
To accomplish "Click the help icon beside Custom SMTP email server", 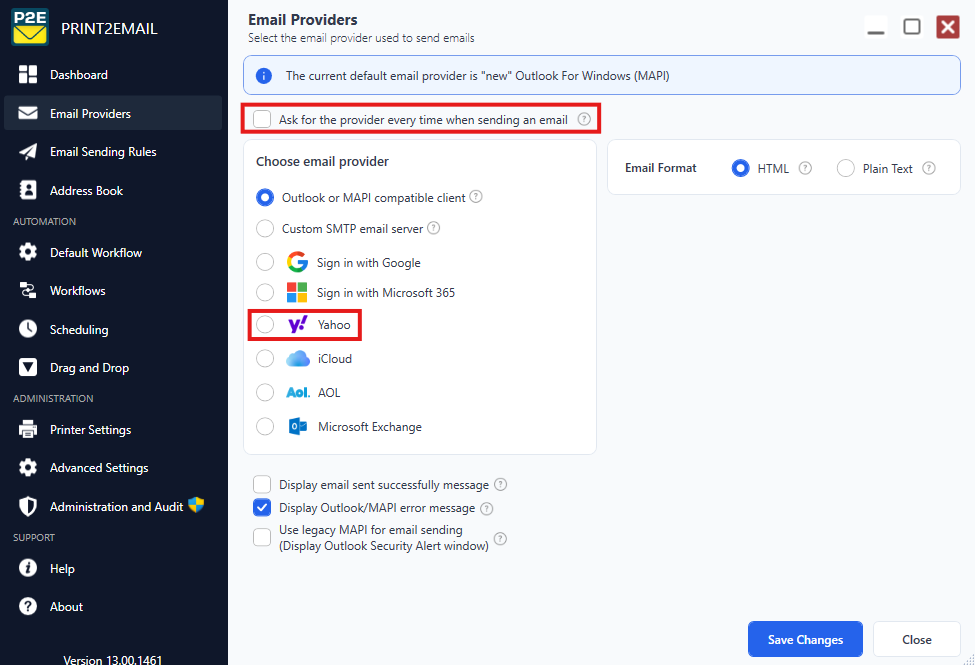I will click(x=433, y=228).
